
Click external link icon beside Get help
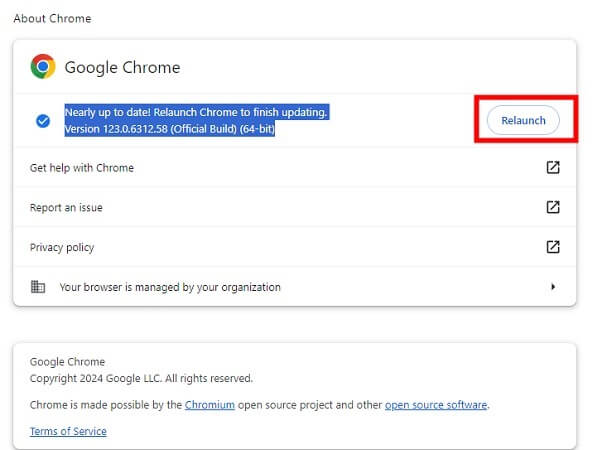click(552, 168)
